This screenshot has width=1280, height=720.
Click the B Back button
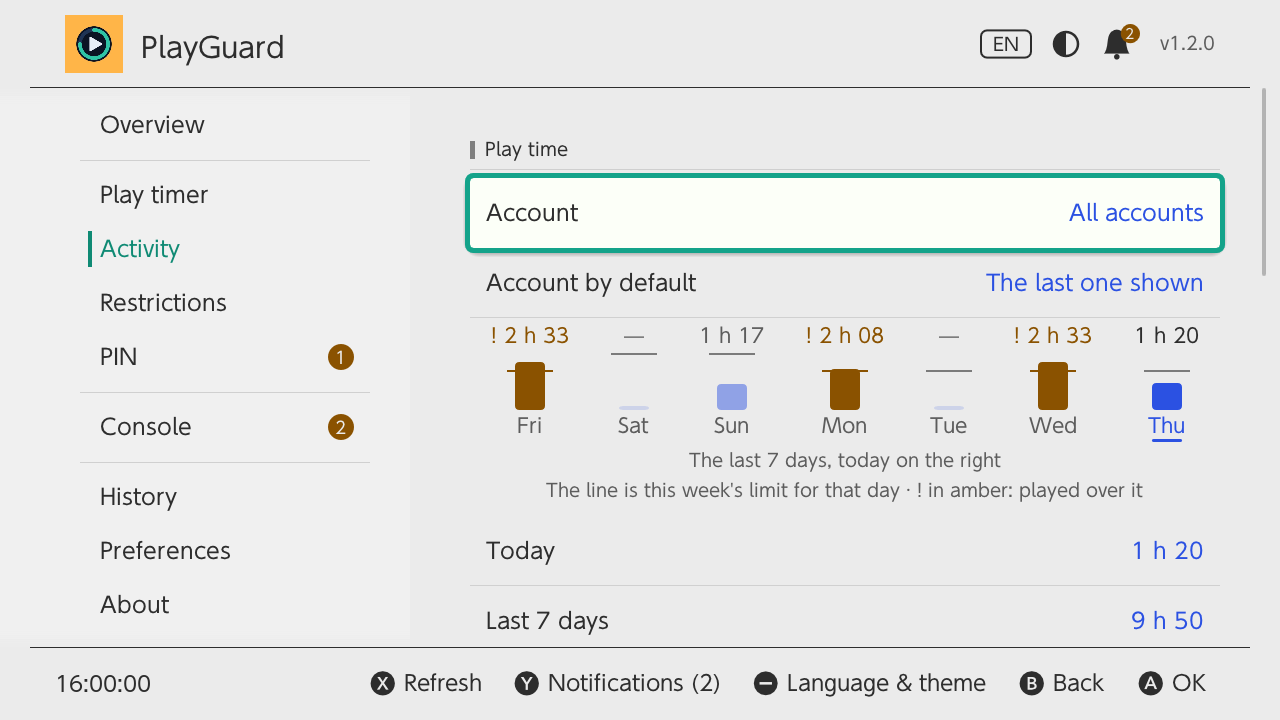[x=1062, y=683]
